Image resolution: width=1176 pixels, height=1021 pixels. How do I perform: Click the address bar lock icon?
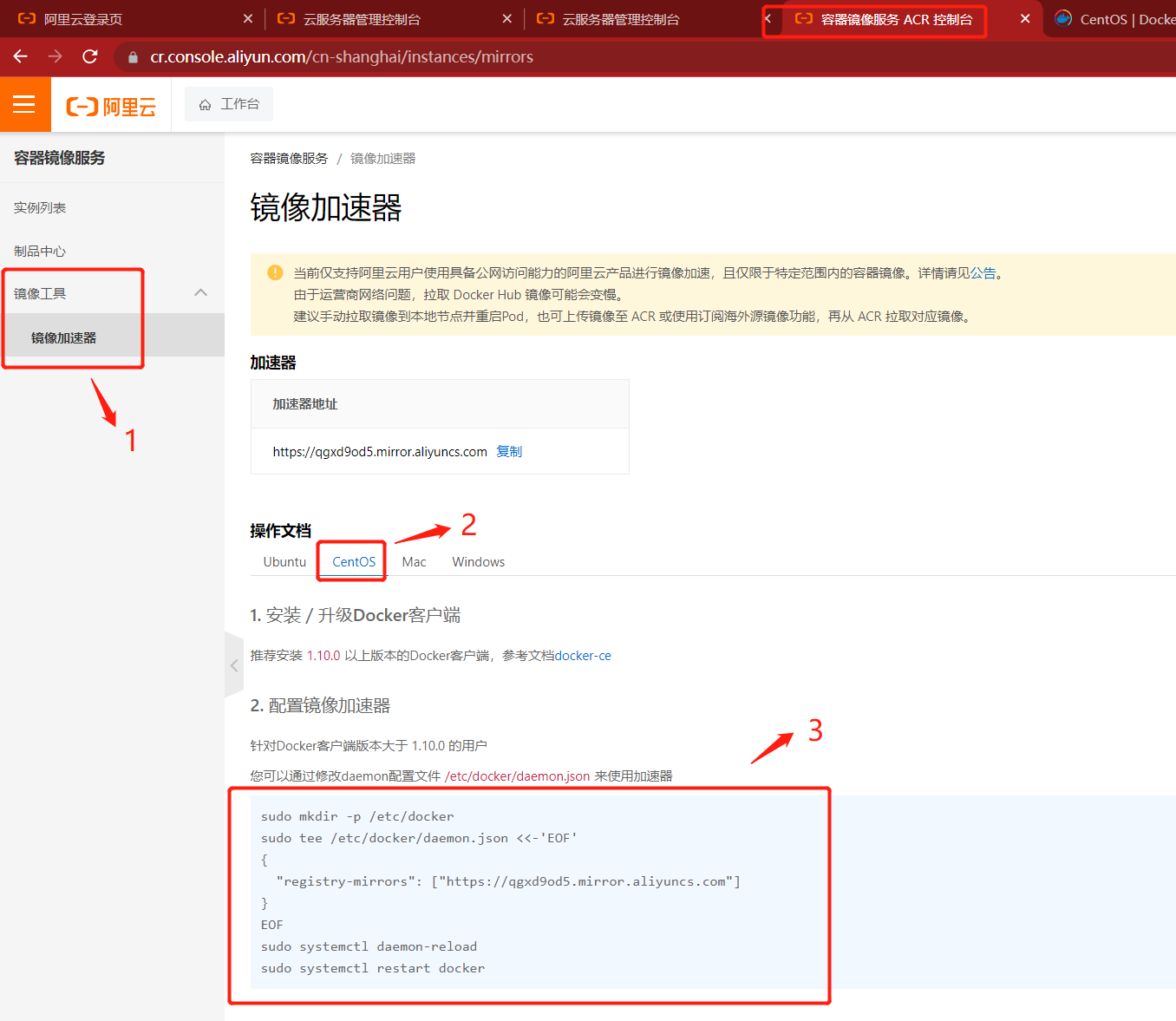point(133,57)
